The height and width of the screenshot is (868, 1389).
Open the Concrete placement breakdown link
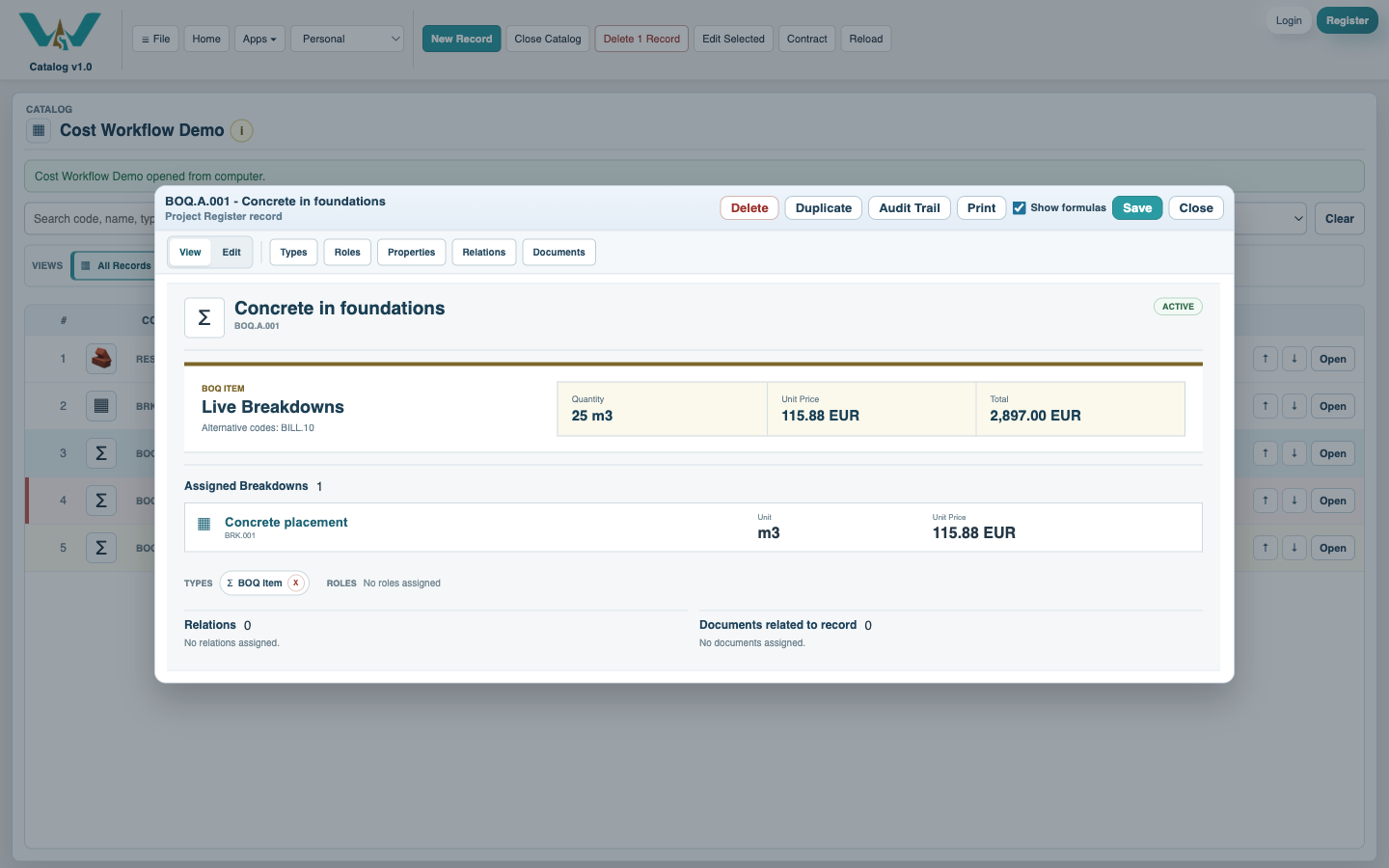tap(286, 523)
